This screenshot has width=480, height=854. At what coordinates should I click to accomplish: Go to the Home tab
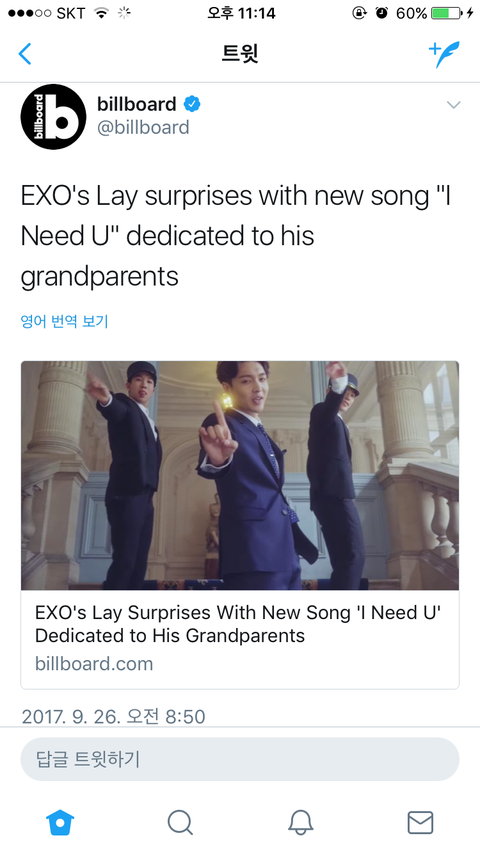pyautogui.click(x=60, y=822)
